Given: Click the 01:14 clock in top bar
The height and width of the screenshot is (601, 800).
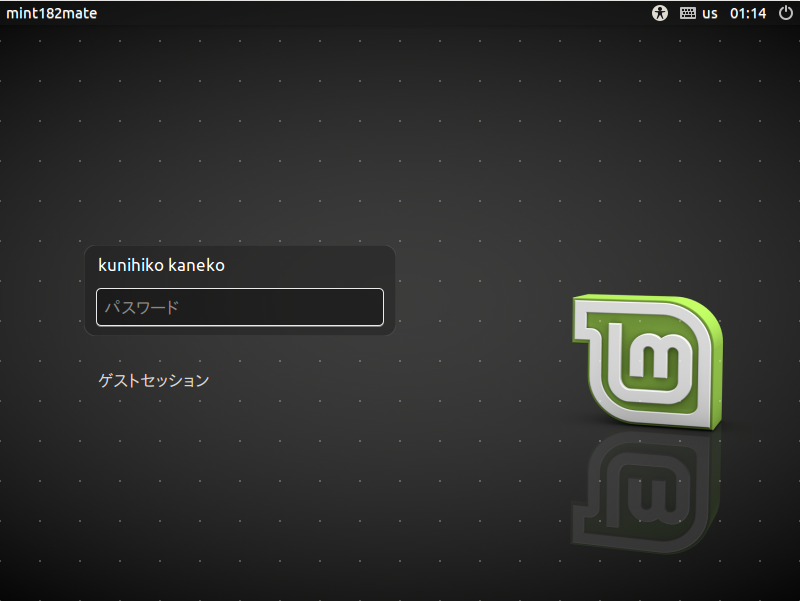Looking at the screenshot, I should [747, 13].
